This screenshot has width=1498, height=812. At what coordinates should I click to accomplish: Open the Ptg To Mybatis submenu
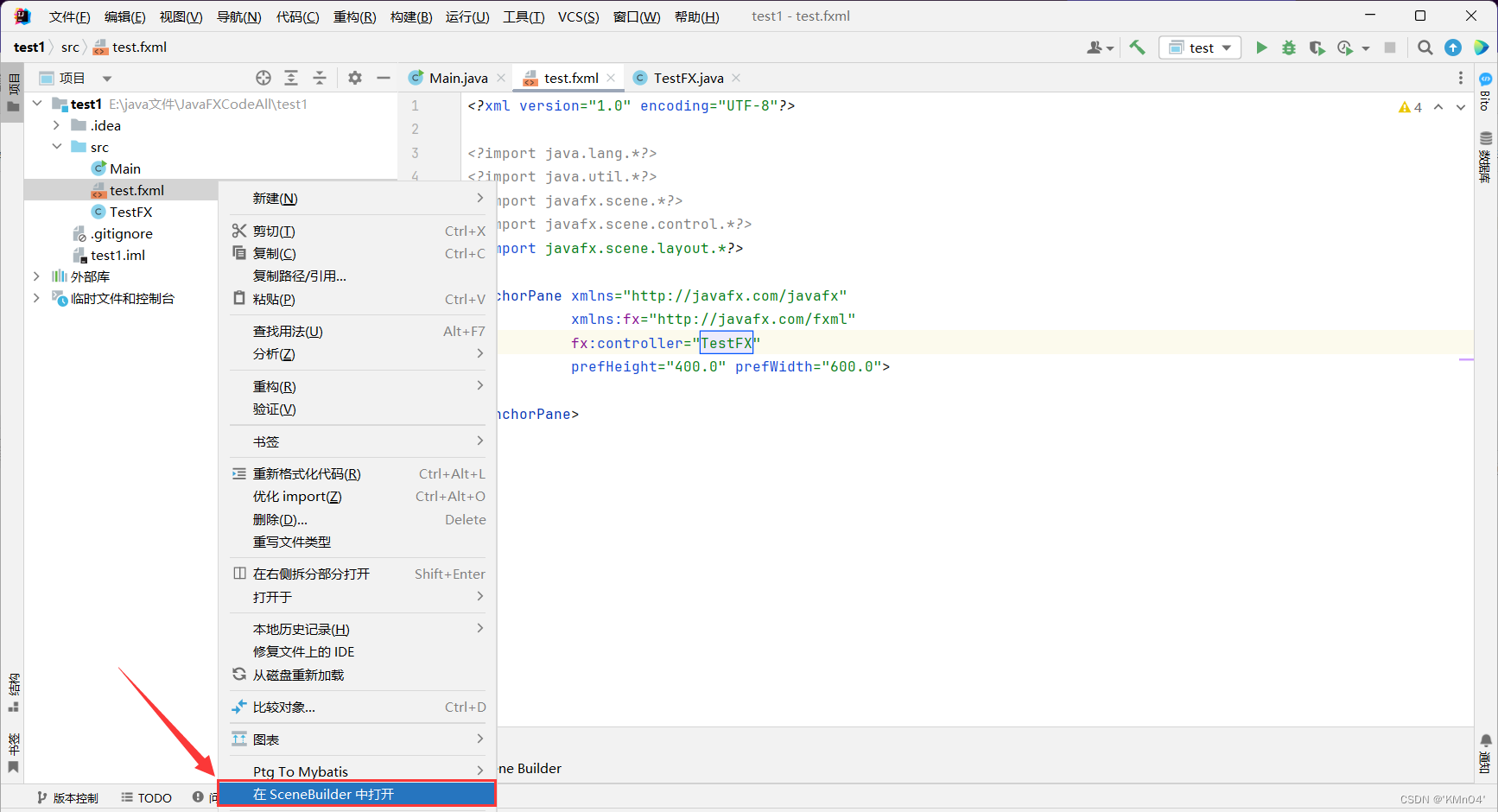coord(358,771)
